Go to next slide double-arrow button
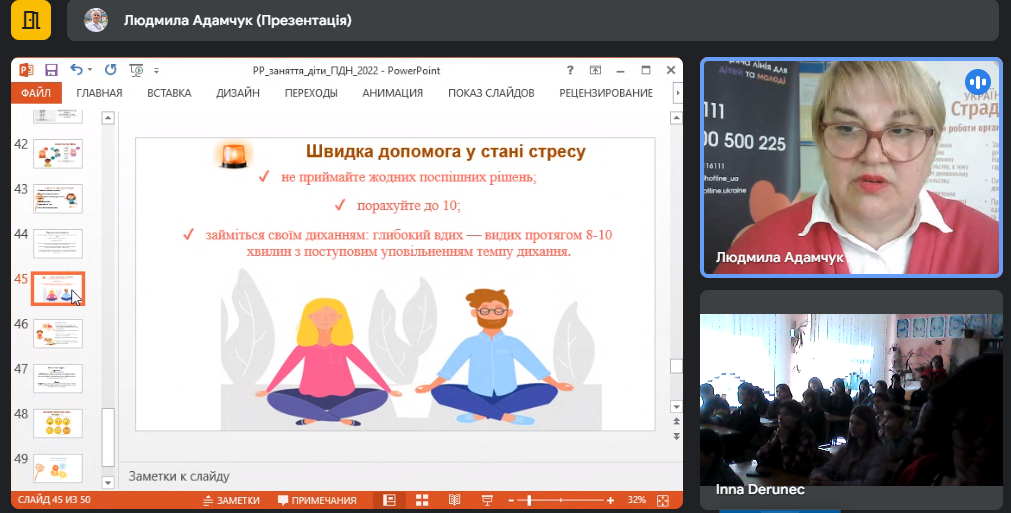 [676, 436]
